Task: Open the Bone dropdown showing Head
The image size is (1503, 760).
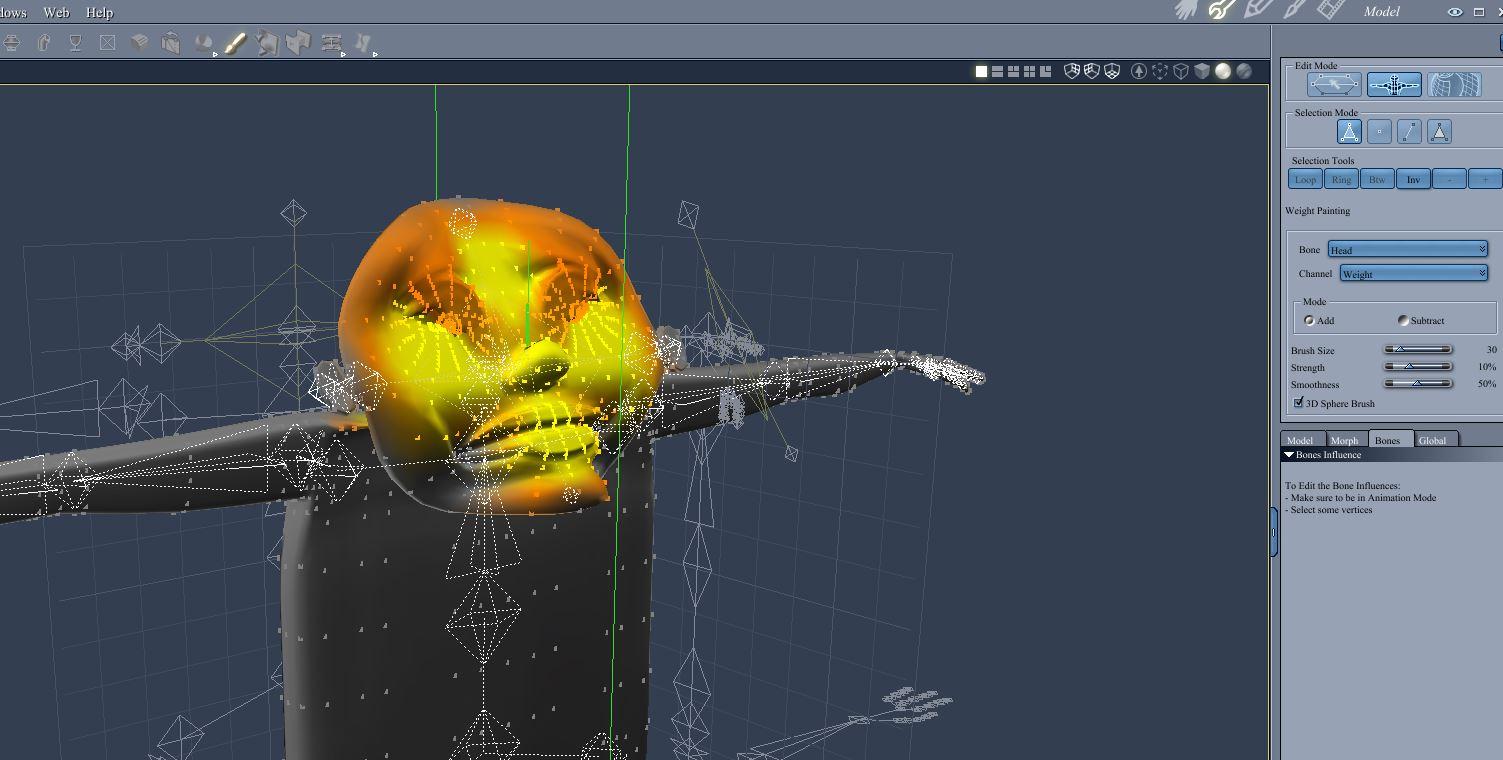Action: pos(1408,249)
